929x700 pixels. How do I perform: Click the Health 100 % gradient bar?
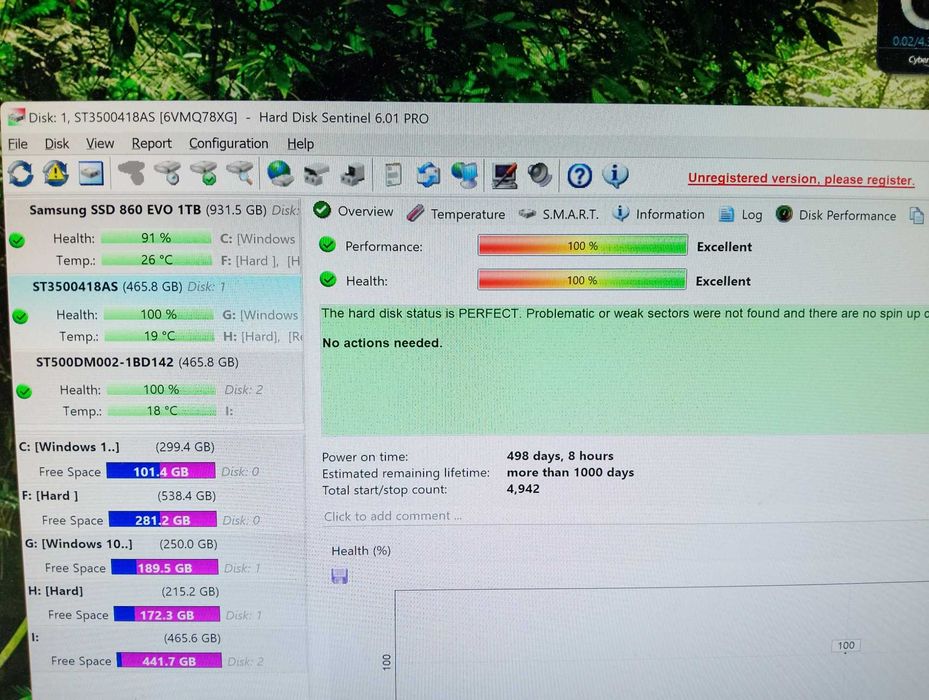pyautogui.click(x=582, y=280)
